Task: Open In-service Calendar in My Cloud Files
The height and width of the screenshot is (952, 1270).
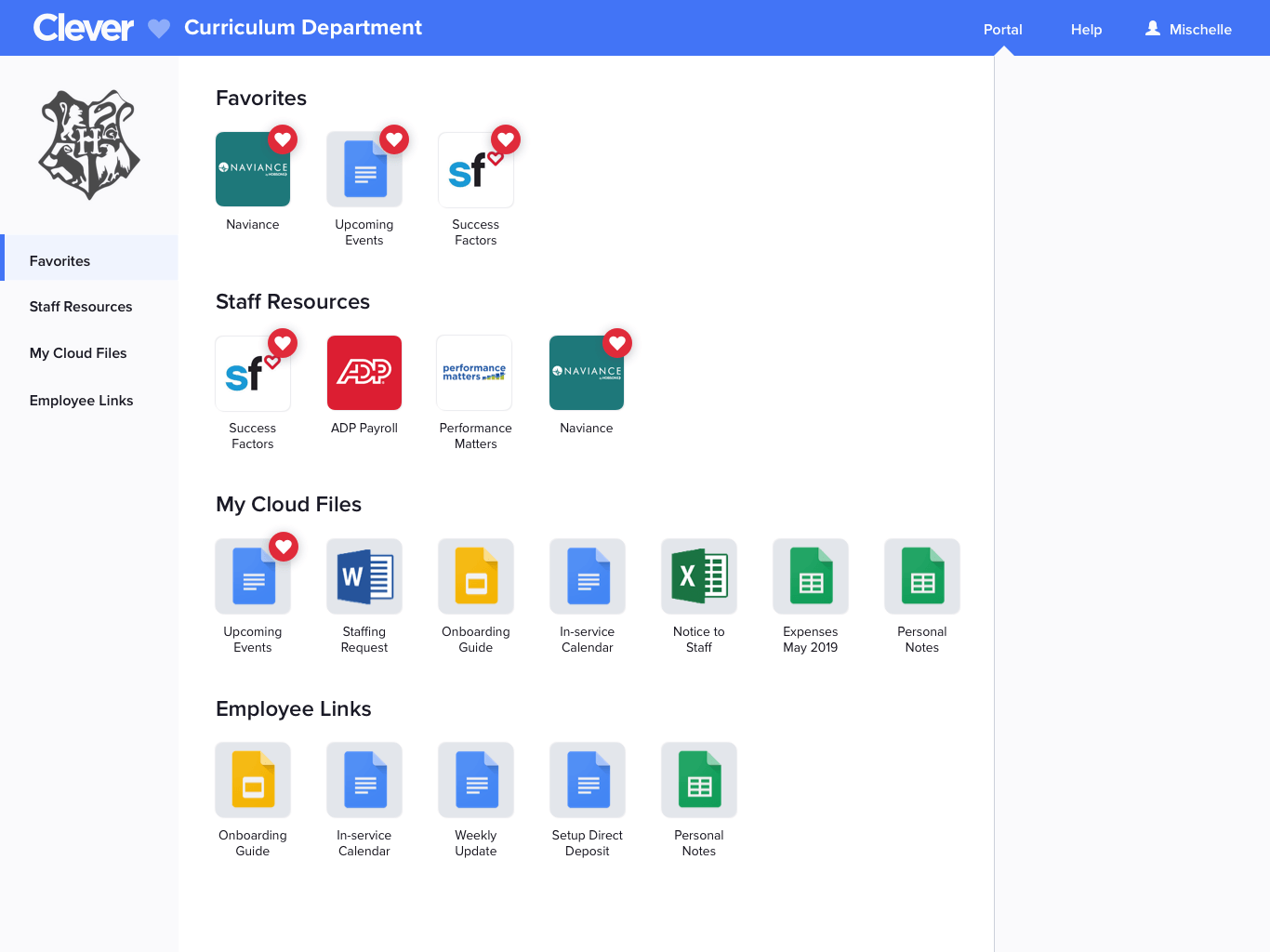Action: pos(588,576)
